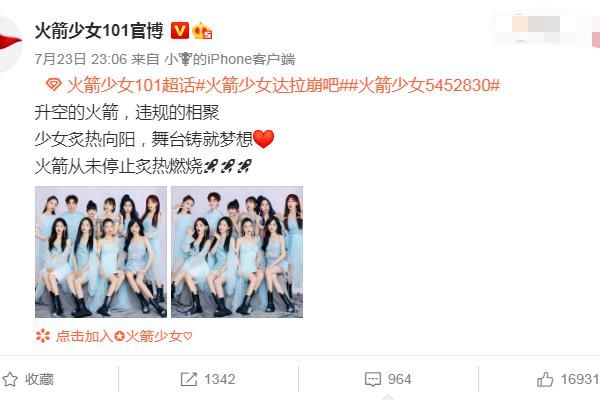600x400 pixels.
Task: Open the second group photo thumbnail
Action: (x=237, y=252)
